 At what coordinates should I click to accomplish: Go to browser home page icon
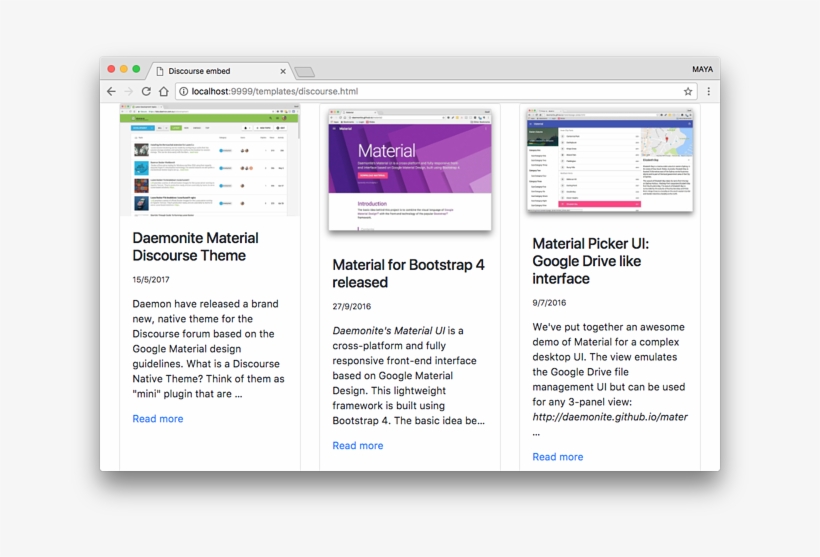coord(163,91)
